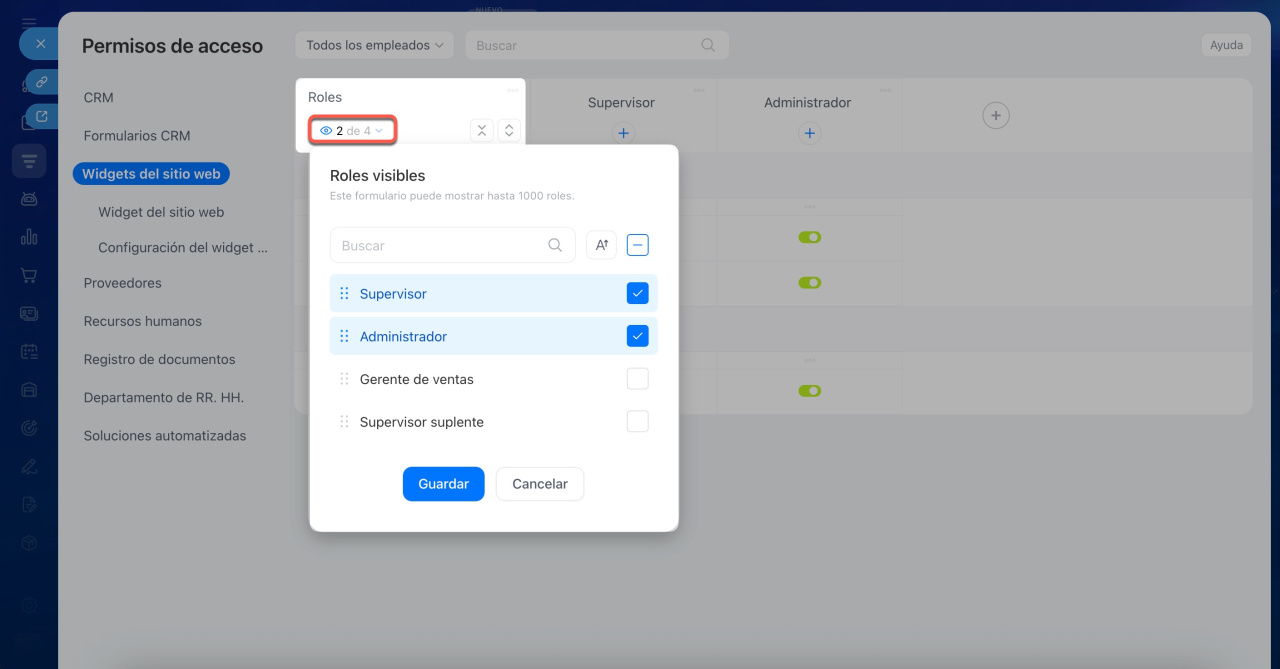1280x669 pixels.
Task: Click the large plus to add new role
Action: [995, 116]
